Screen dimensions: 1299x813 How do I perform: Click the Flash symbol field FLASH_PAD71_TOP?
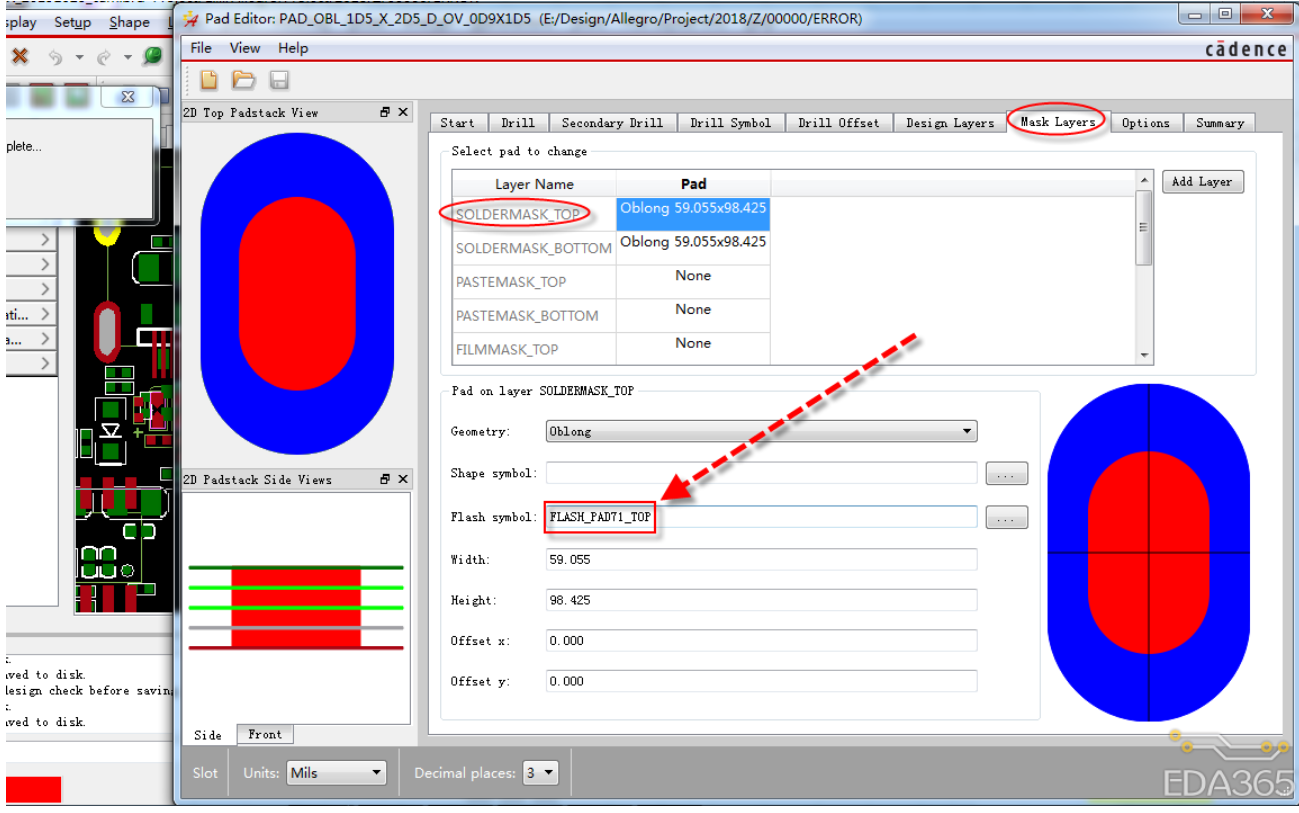(x=761, y=517)
